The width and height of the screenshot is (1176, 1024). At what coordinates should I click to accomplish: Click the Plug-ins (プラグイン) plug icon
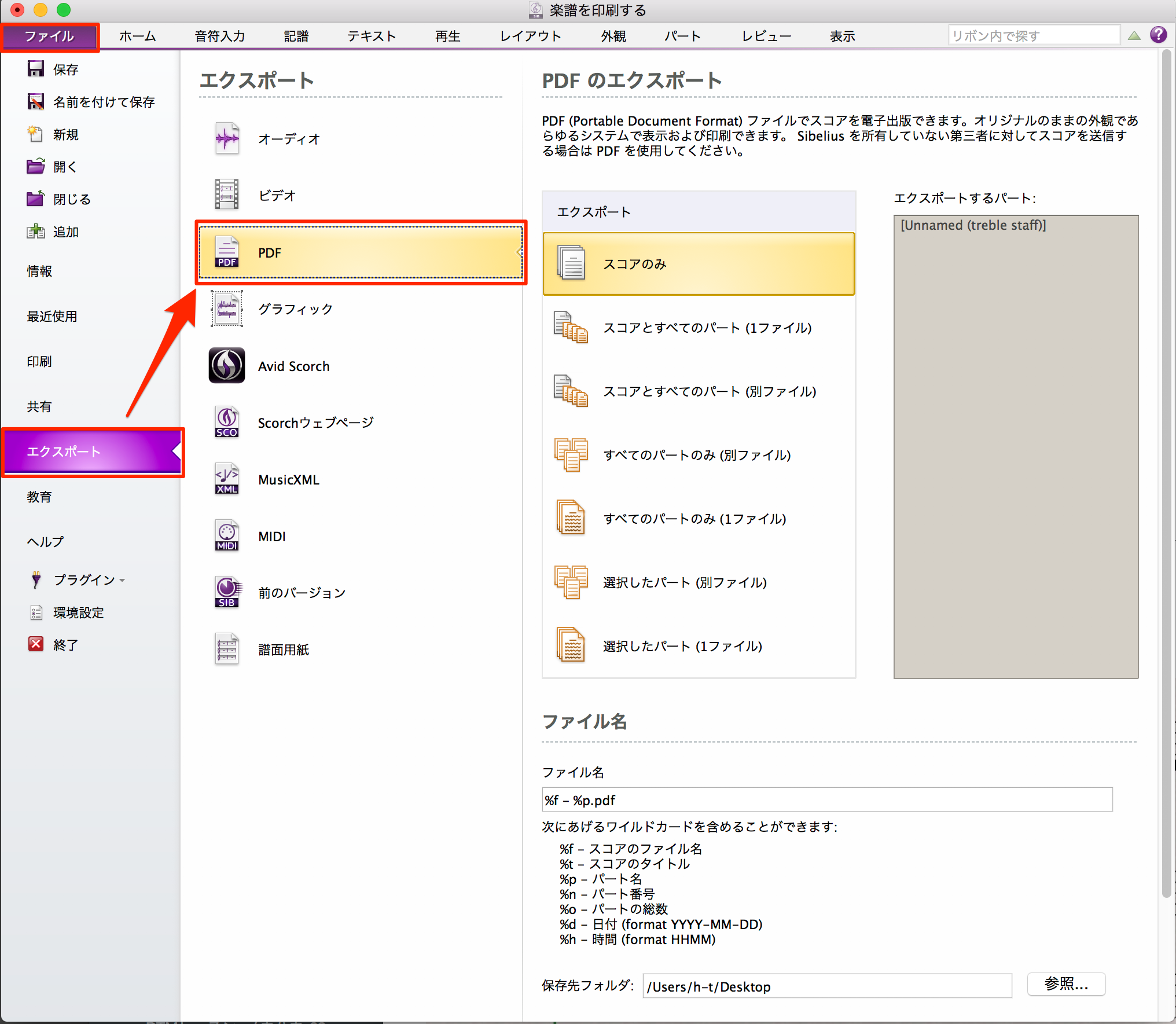tap(36, 579)
